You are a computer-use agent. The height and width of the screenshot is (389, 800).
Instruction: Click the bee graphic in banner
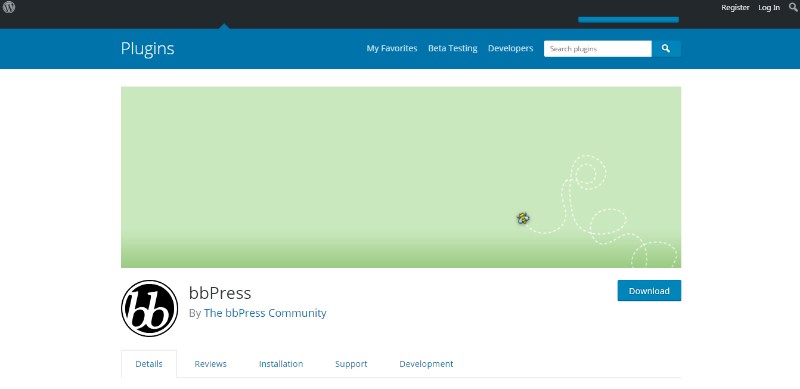(522, 218)
